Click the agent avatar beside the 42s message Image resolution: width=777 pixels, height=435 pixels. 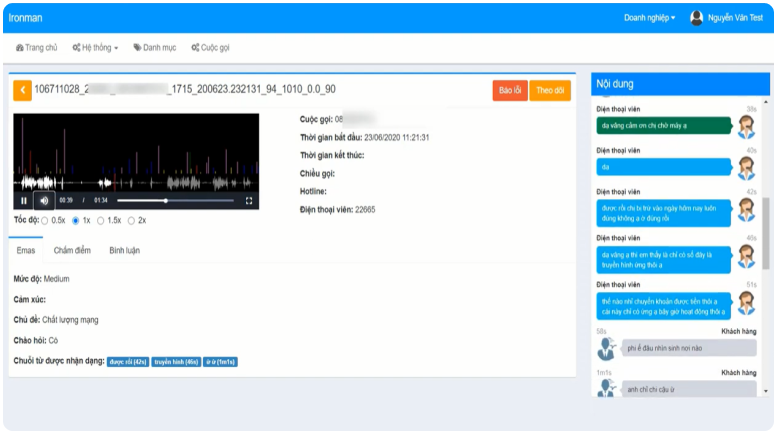point(746,210)
